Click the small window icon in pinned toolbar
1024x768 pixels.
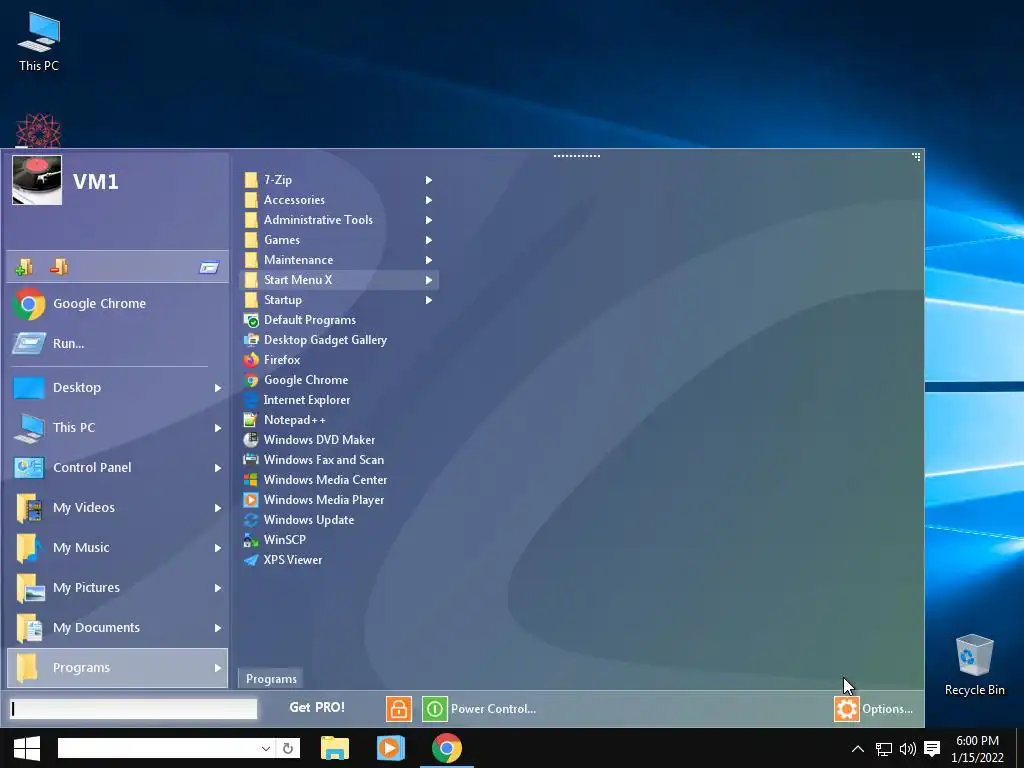click(209, 267)
